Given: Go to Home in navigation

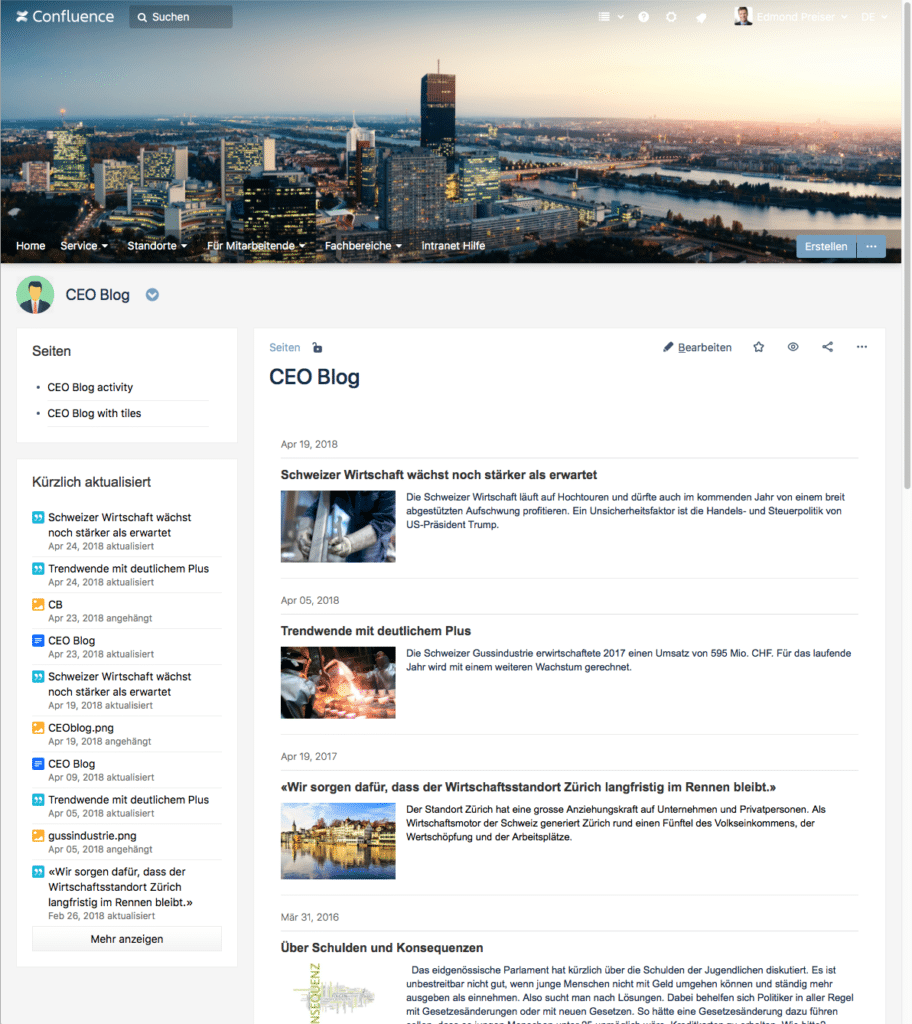Looking at the screenshot, I should coord(31,246).
